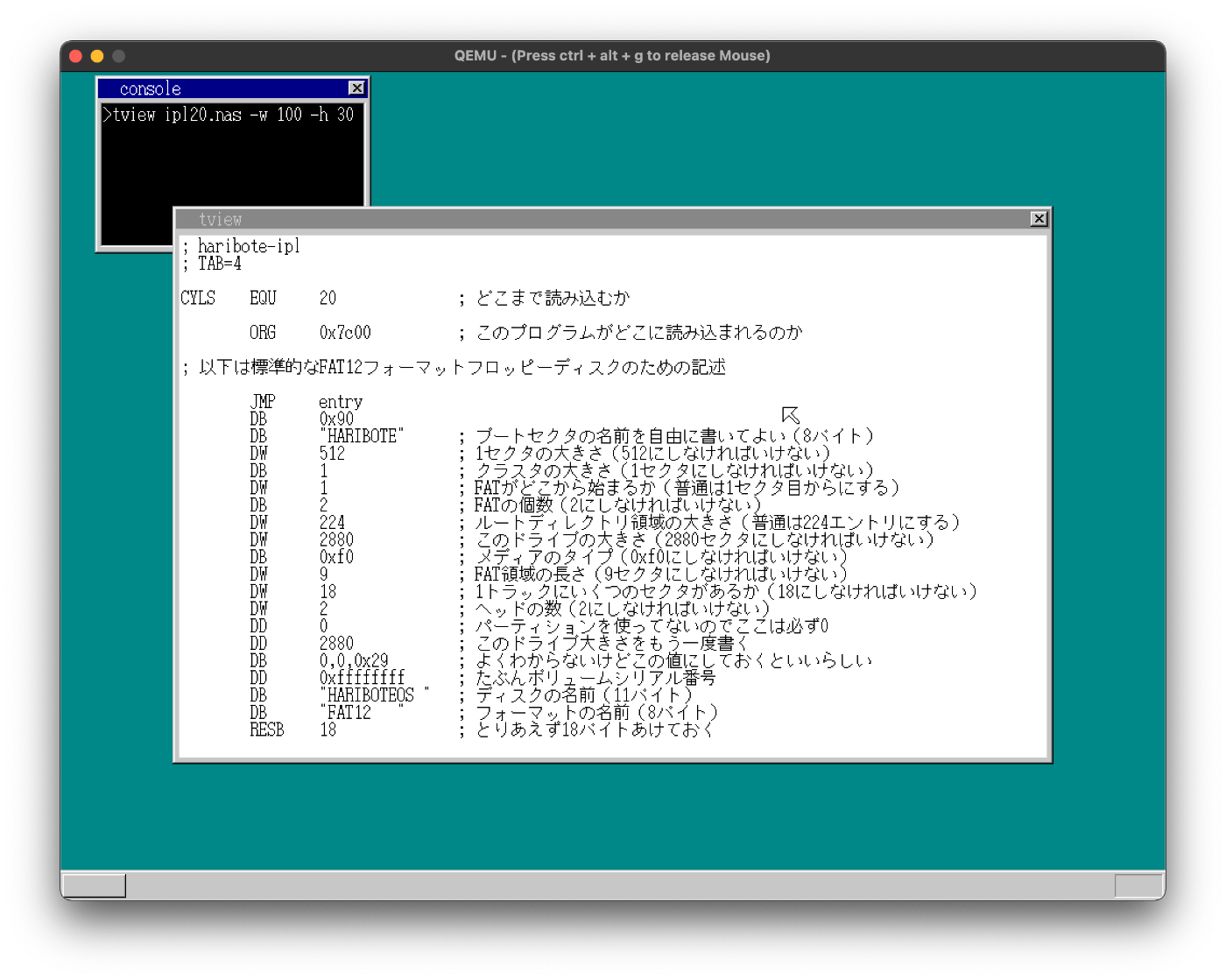Click the comment line starting '; 以下は標準的なFAT12'
Image resolution: width=1226 pixels, height=980 pixels.
(x=454, y=367)
